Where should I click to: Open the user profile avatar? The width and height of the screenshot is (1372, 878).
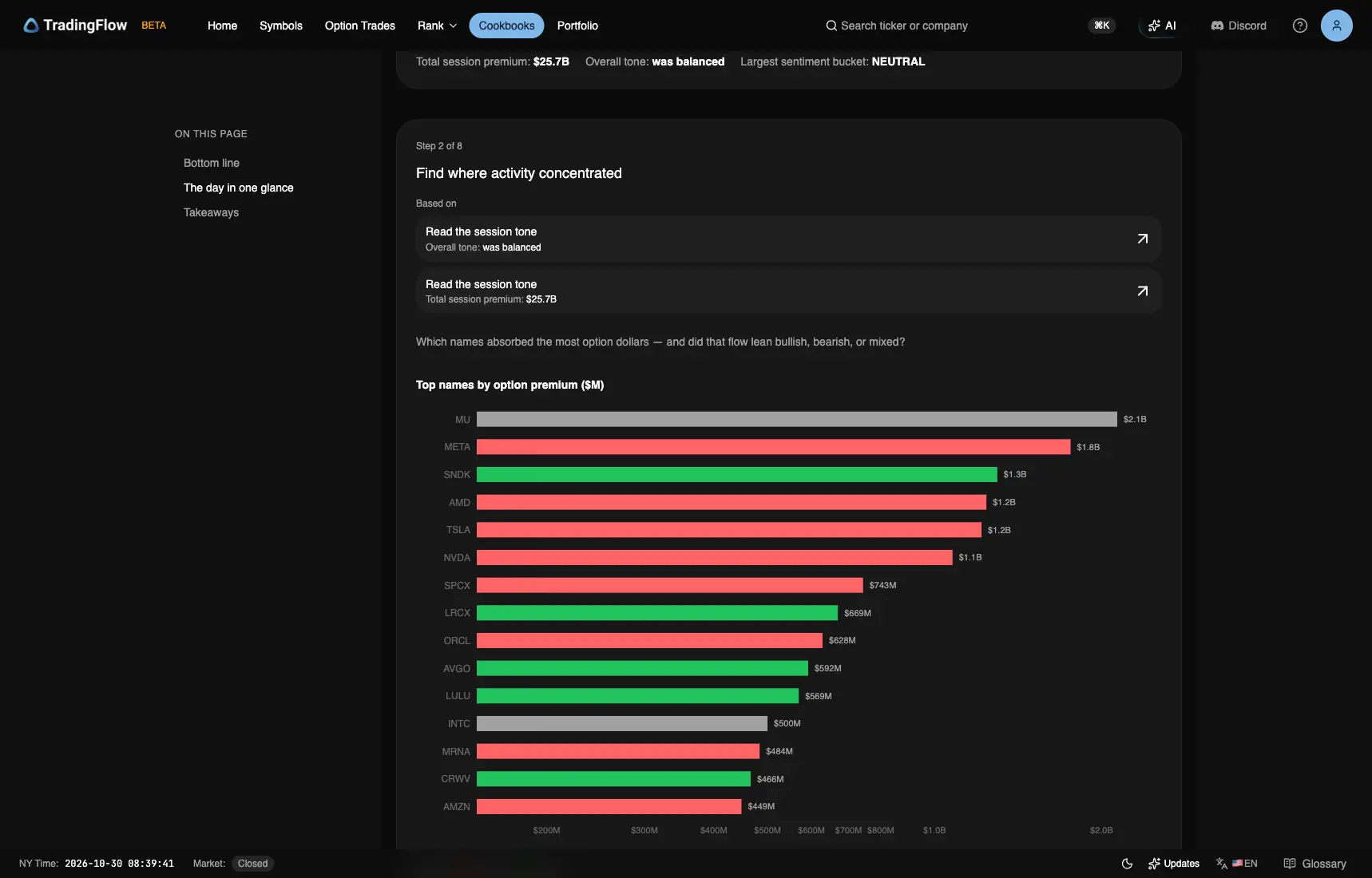pyautogui.click(x=1337, y=26)
